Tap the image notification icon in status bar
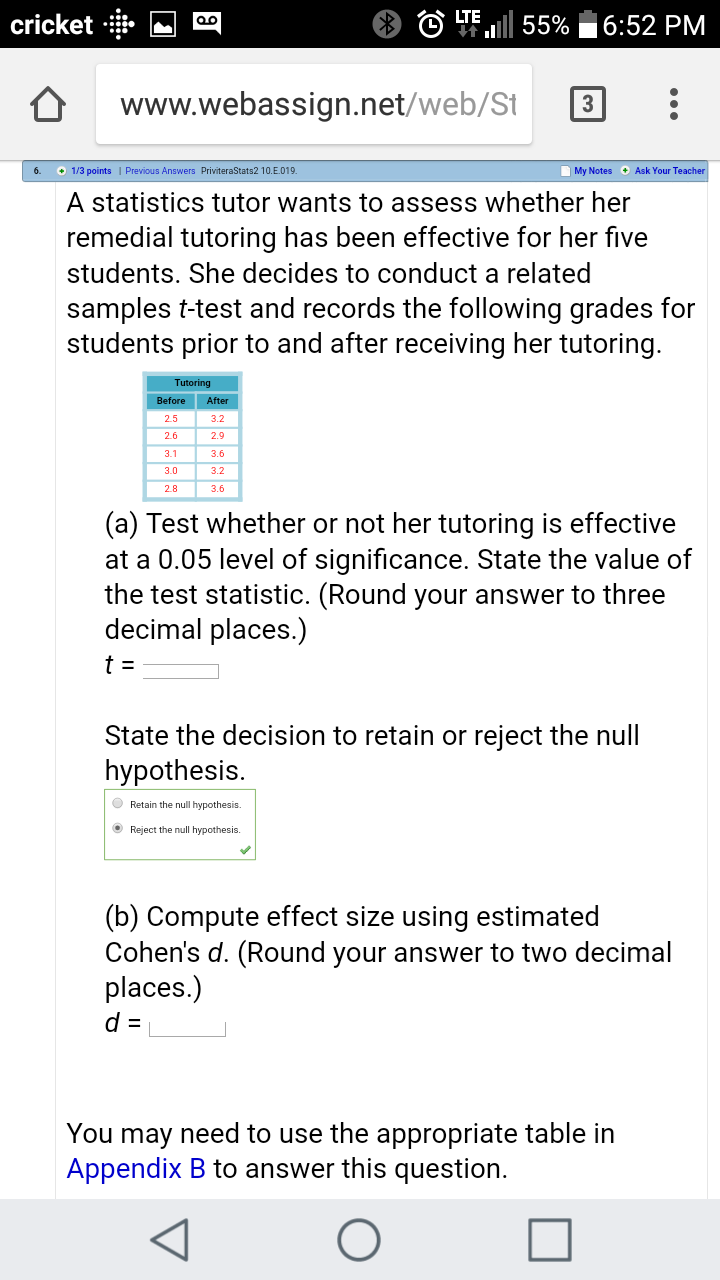This screenshot has height=1280, width=720. tap(165, 24)
